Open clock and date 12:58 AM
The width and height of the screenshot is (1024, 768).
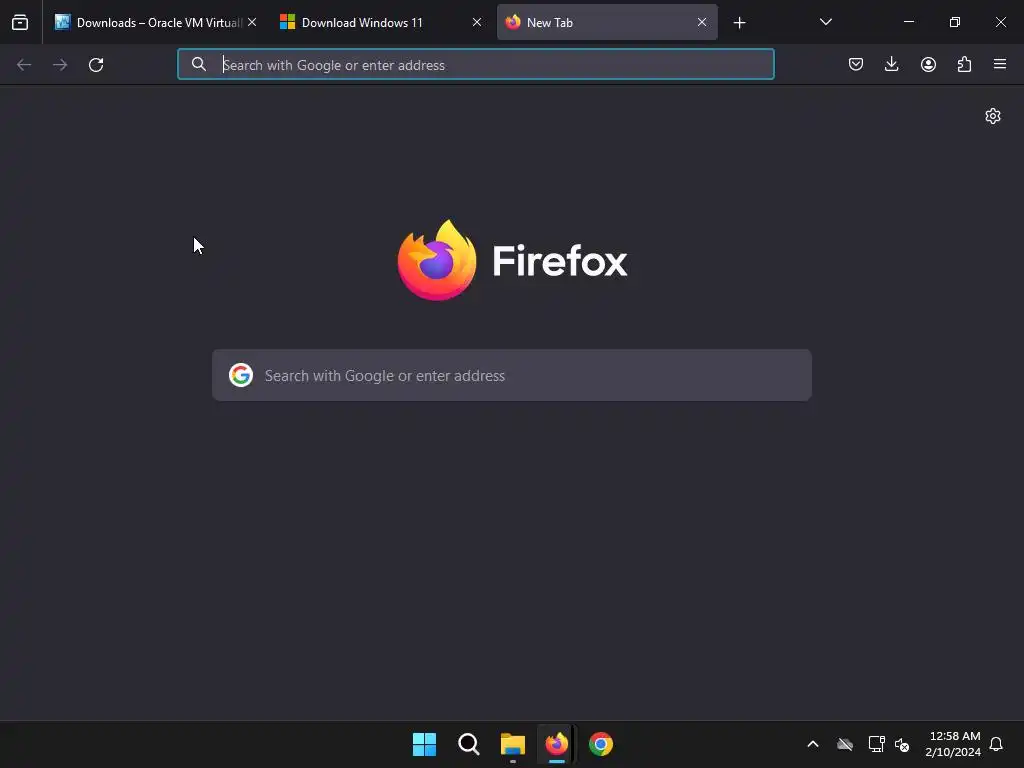pos(953,744)
